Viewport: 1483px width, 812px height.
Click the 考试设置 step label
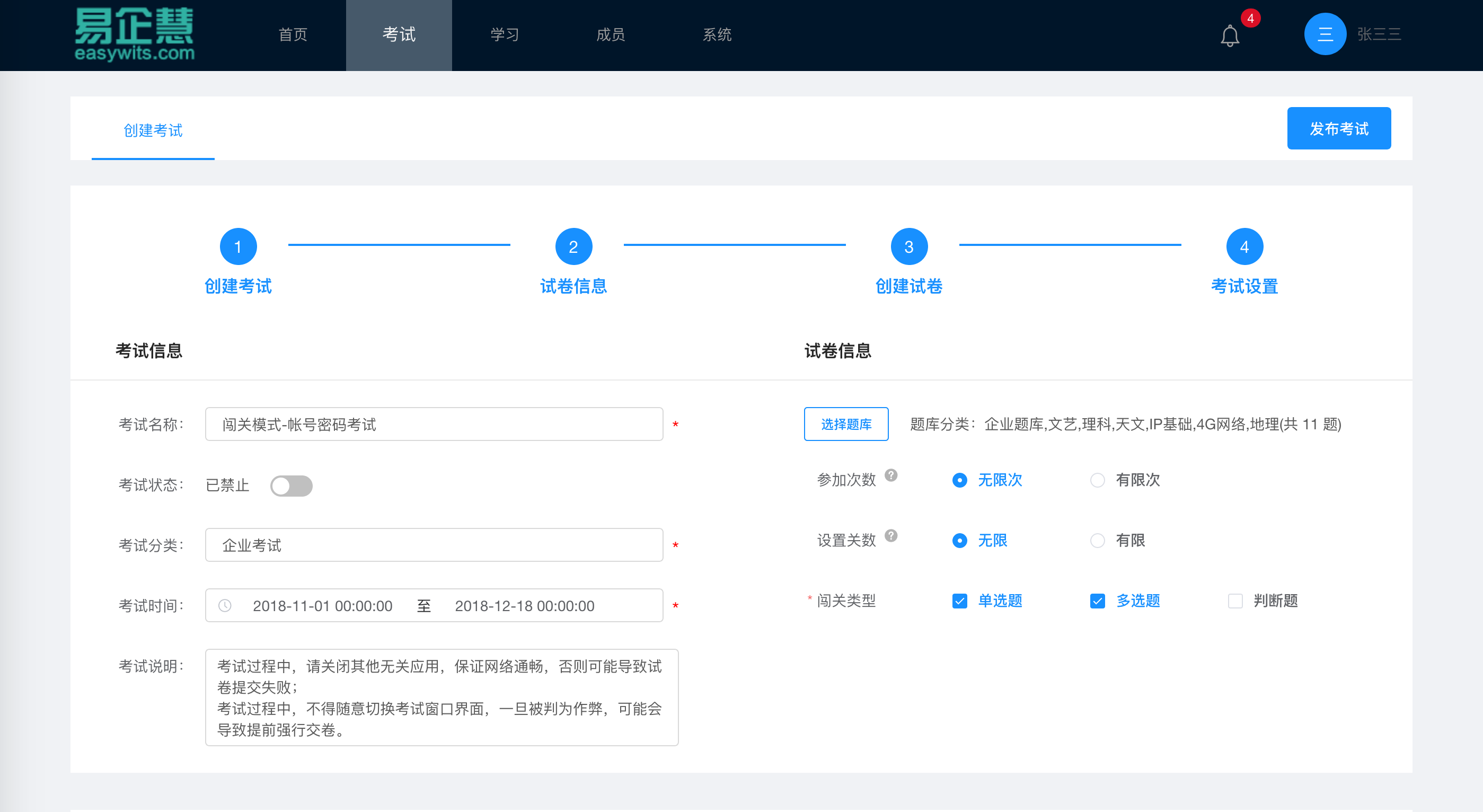(1244, 286)
